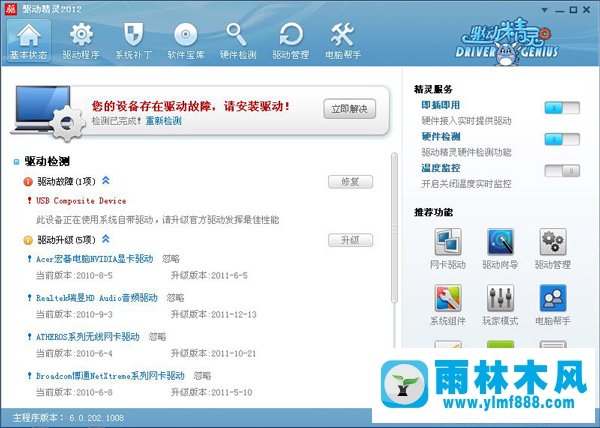The width and height of the screenshot is (600, 428).
Task: Open the Realtek瑞昱HD Audio音频驱动 entry
Action: (x=97, y=298)
